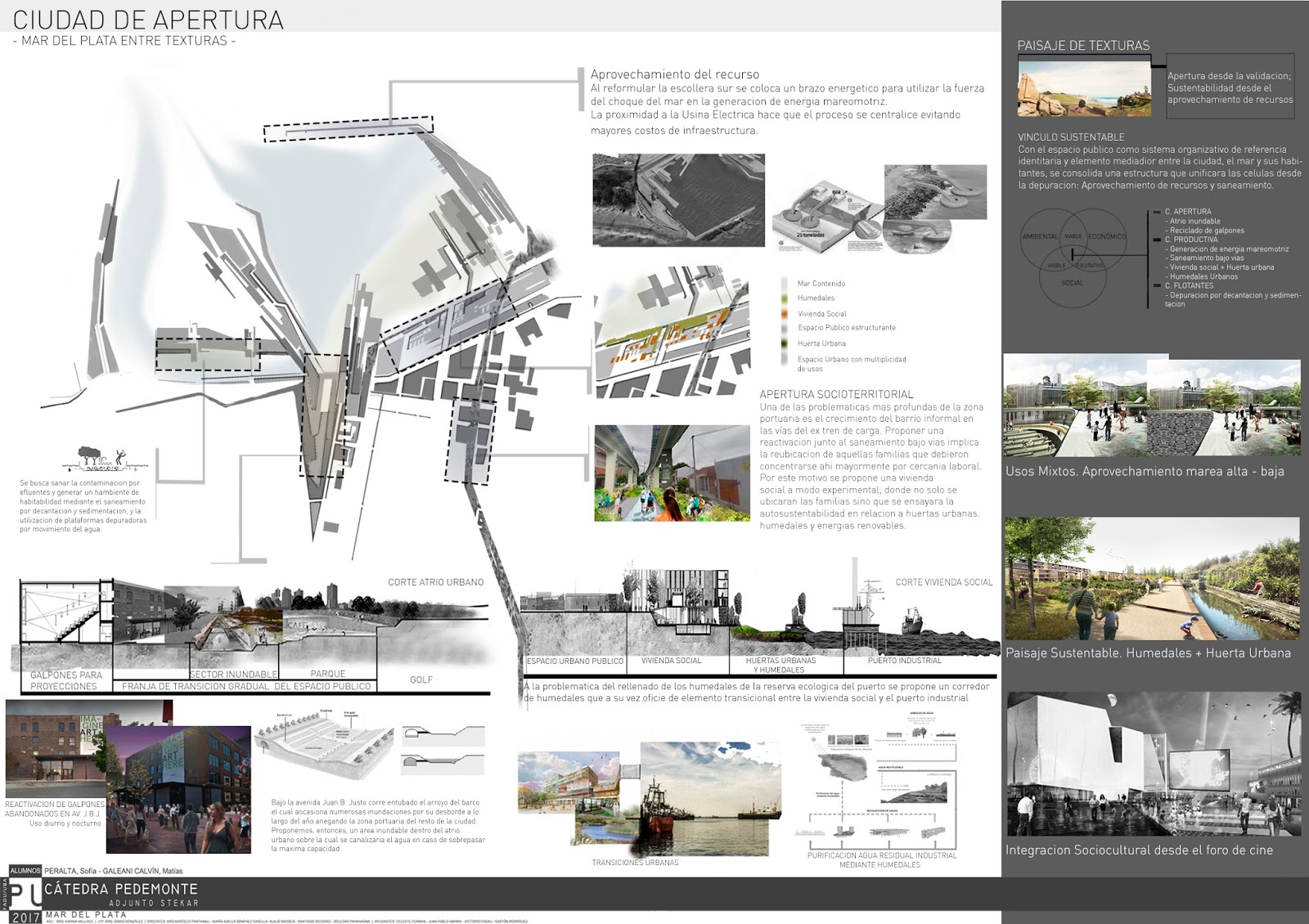The height and width of the screenshot is (924, 1309).
Task: Click the Huerta Urbana legend swatch
Action: [785, 343]
